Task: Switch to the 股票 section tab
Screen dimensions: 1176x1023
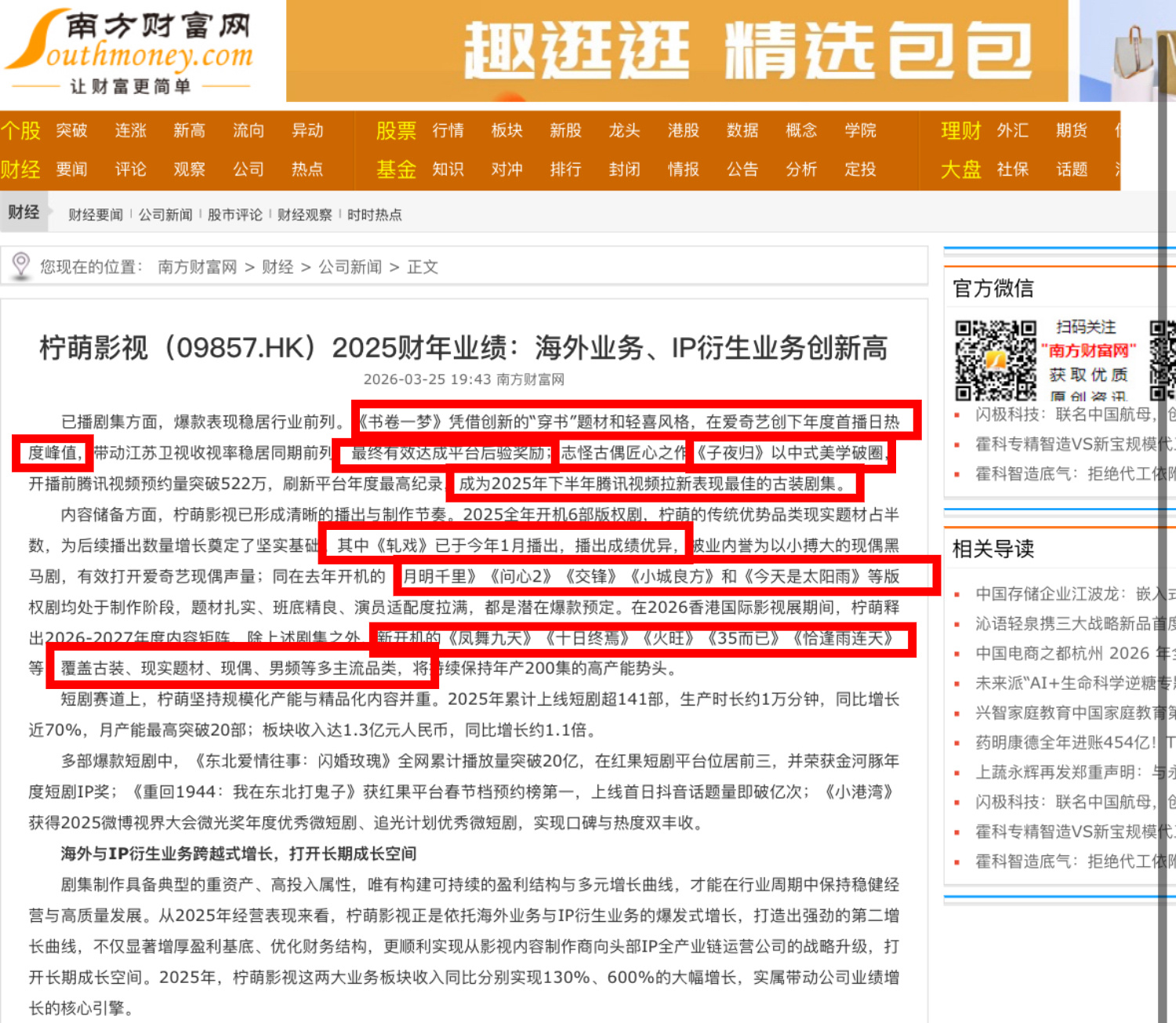Action: point(396,131)
